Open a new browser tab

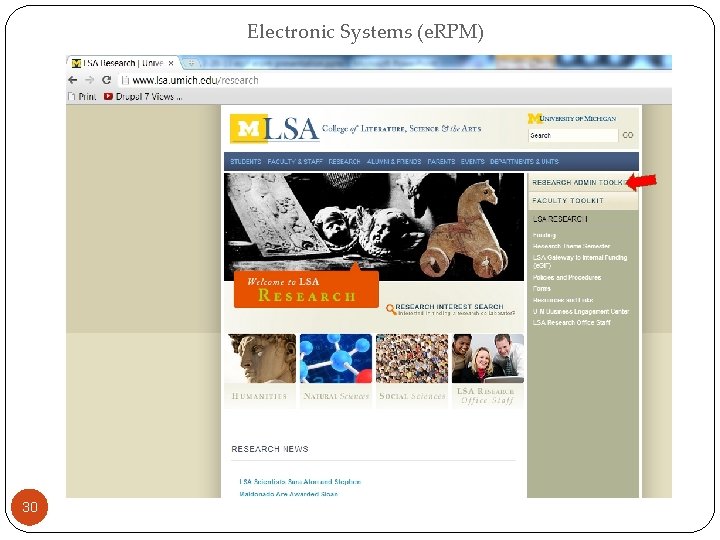tap(191, 63)
